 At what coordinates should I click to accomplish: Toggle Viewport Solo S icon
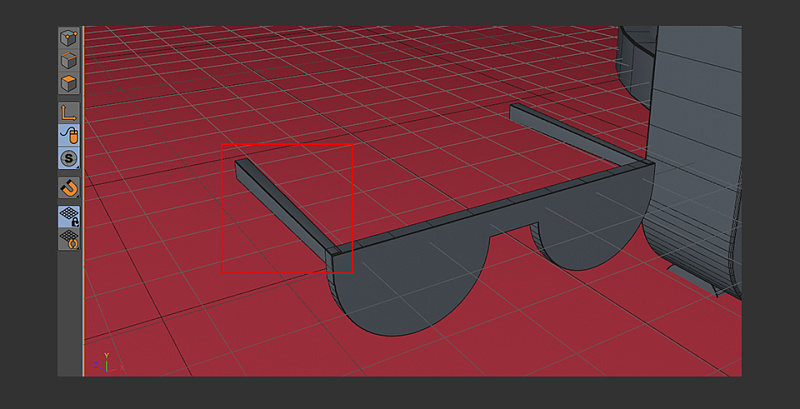coord(69,158)
